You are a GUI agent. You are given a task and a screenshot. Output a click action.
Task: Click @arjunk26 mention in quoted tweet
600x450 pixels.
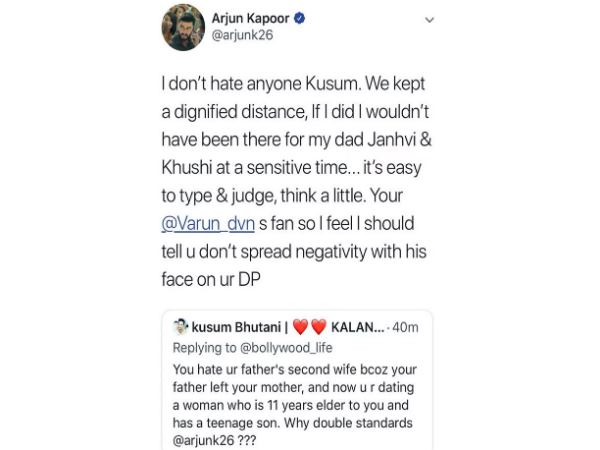(x=203, y=440)
